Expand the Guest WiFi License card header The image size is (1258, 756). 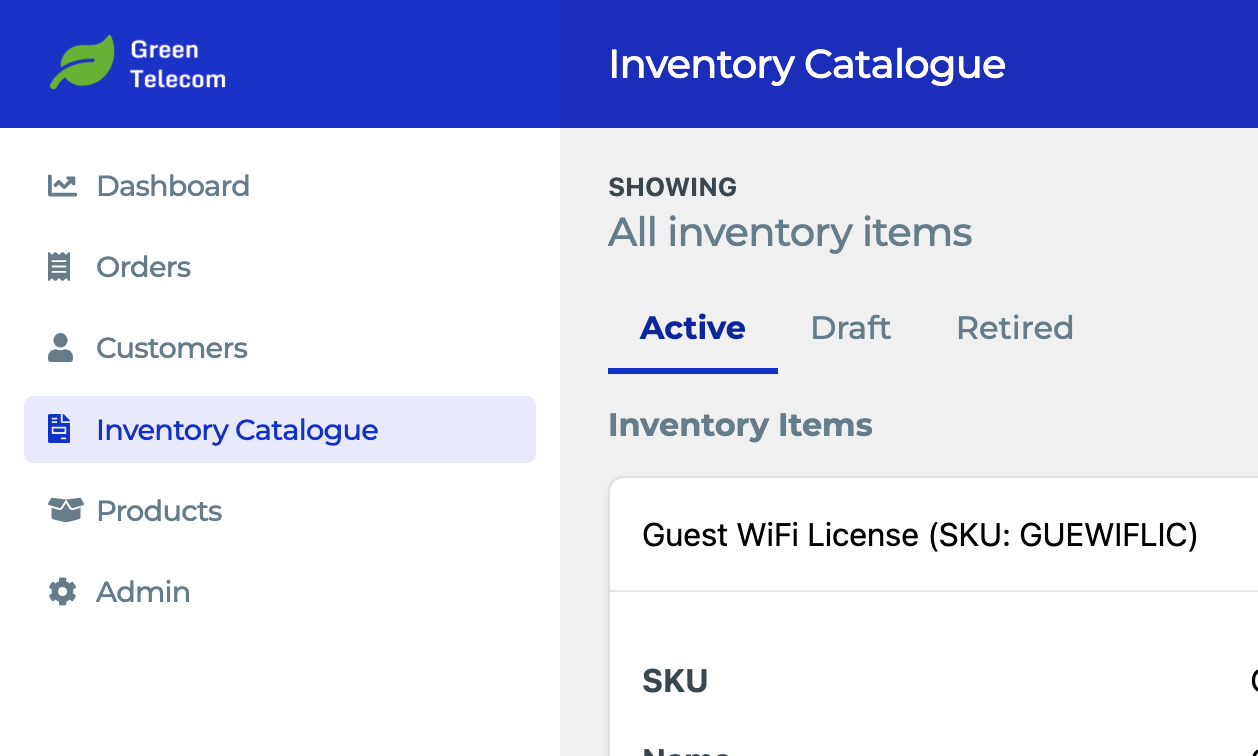coord(933,535)
